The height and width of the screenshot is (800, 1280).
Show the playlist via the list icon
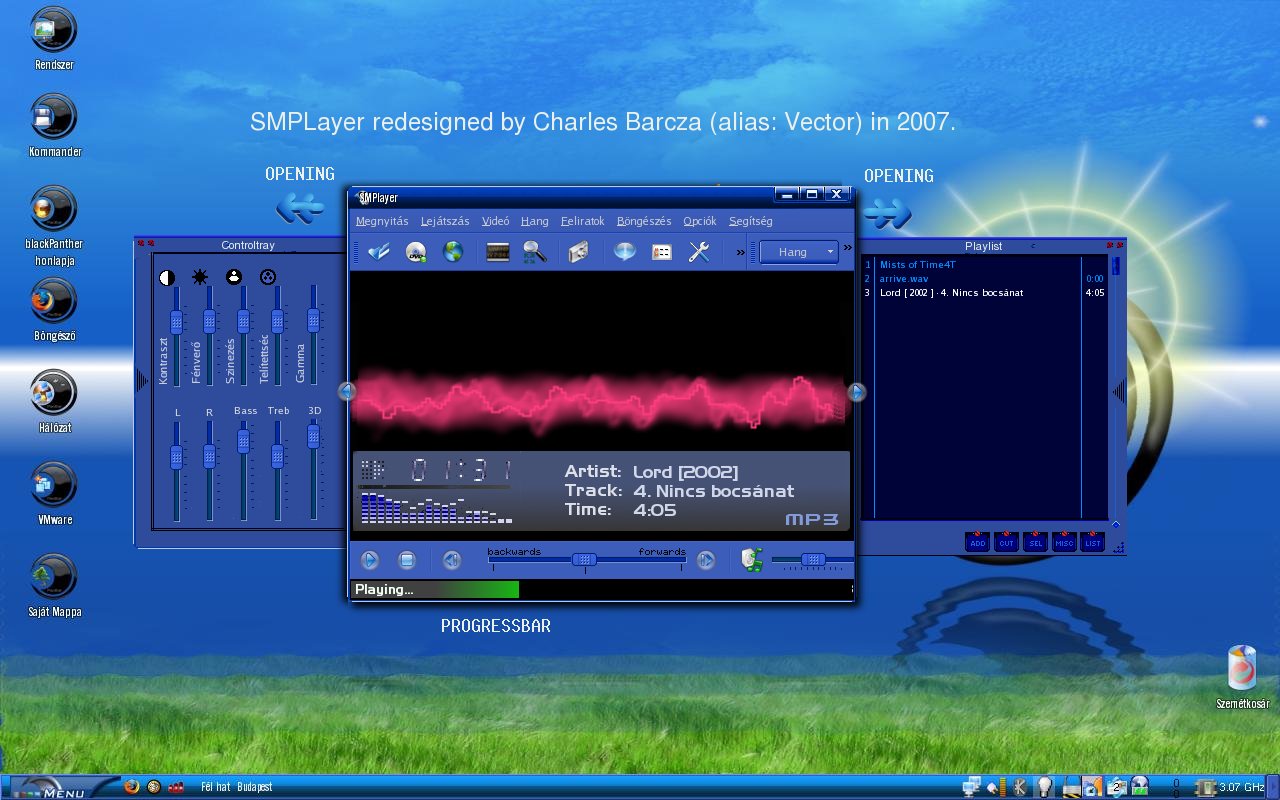pos(661,252)
